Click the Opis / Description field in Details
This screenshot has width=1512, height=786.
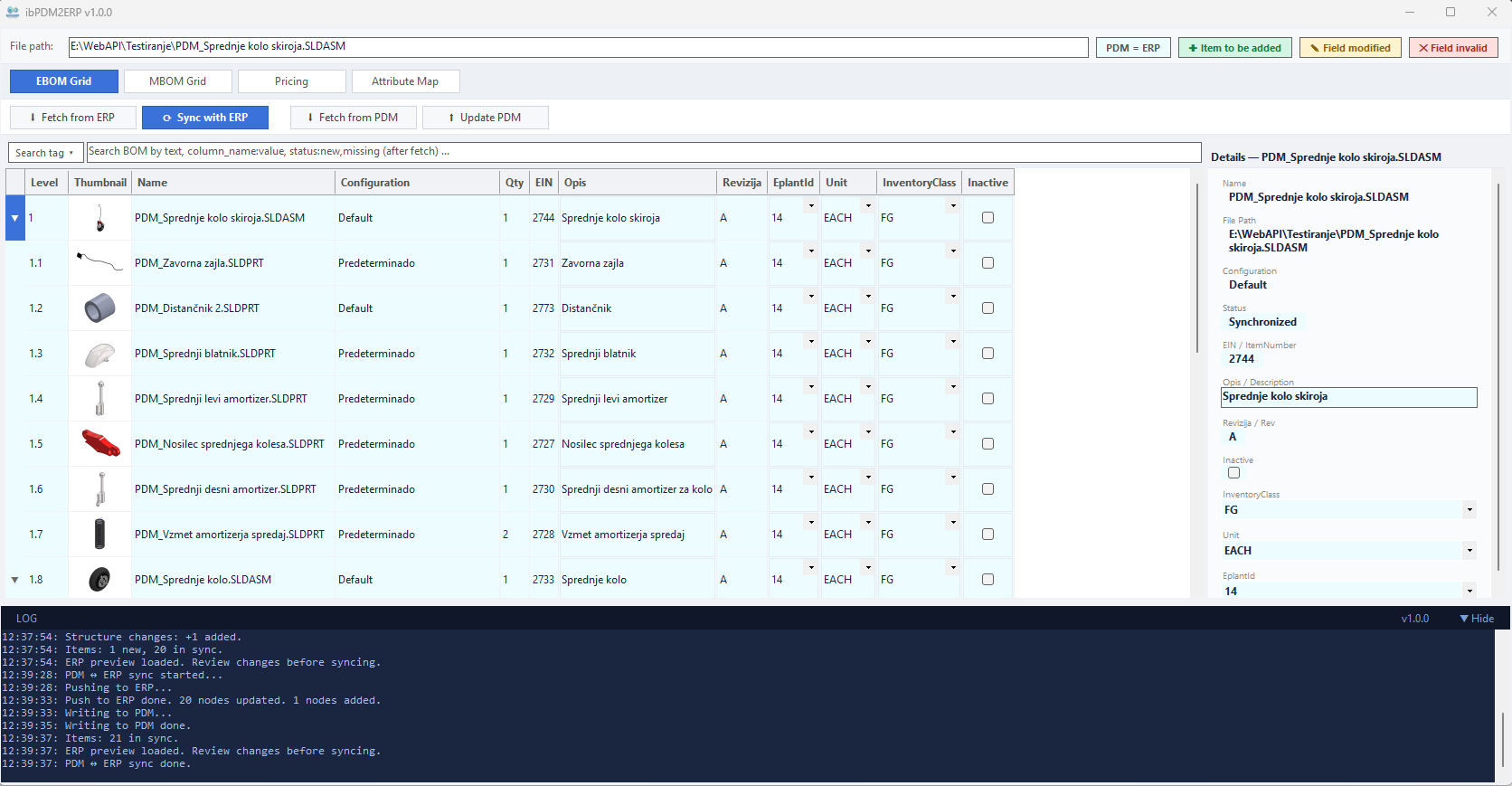click(1349, 397)
